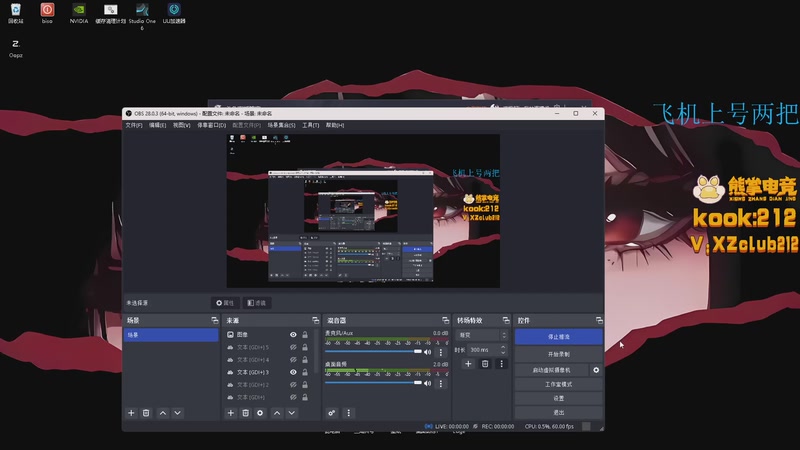Move source down in sources toolbar
This screenshot has width=800, height=450.
point(292,413)
